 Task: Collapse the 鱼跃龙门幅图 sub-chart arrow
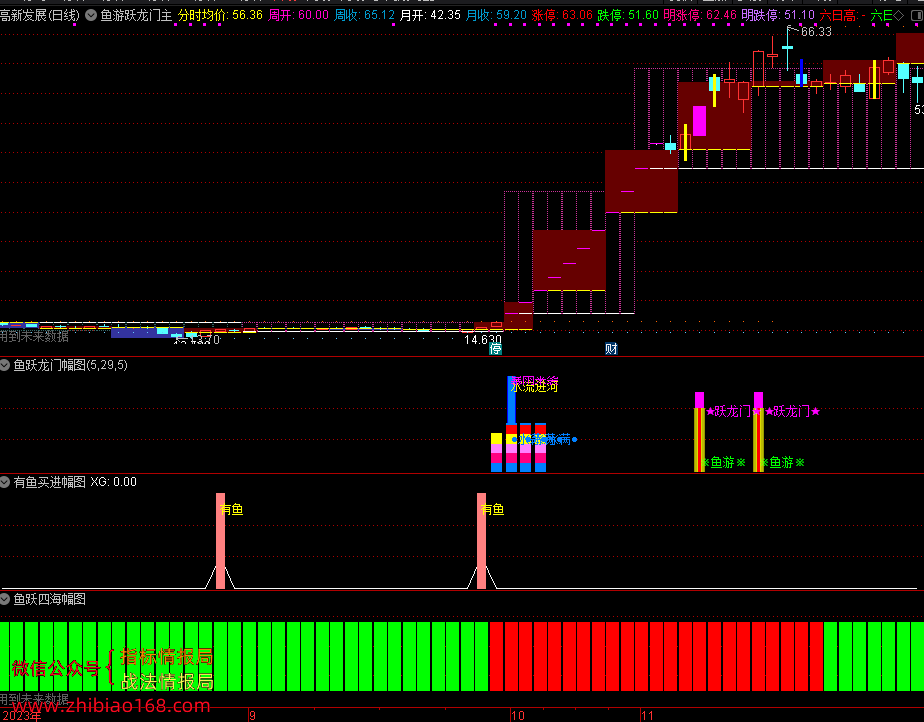pyautogui.click(x=5, y=365)
